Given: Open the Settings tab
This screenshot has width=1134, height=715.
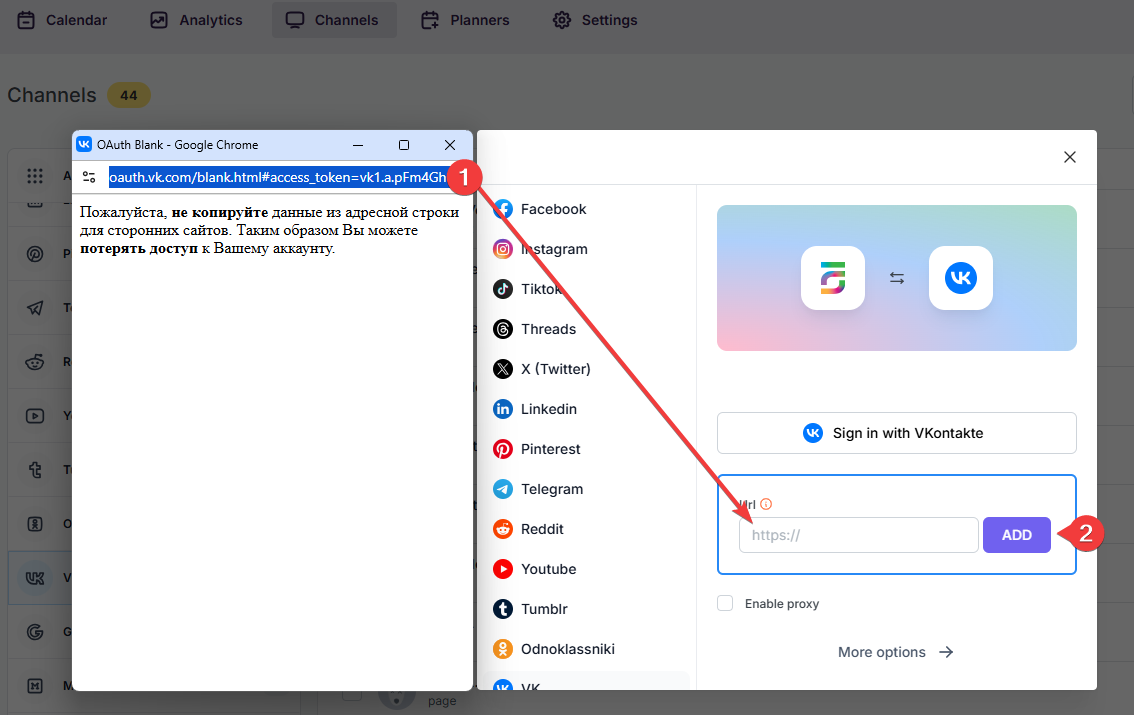Looking at the screenshot, I should click(595, 20).
